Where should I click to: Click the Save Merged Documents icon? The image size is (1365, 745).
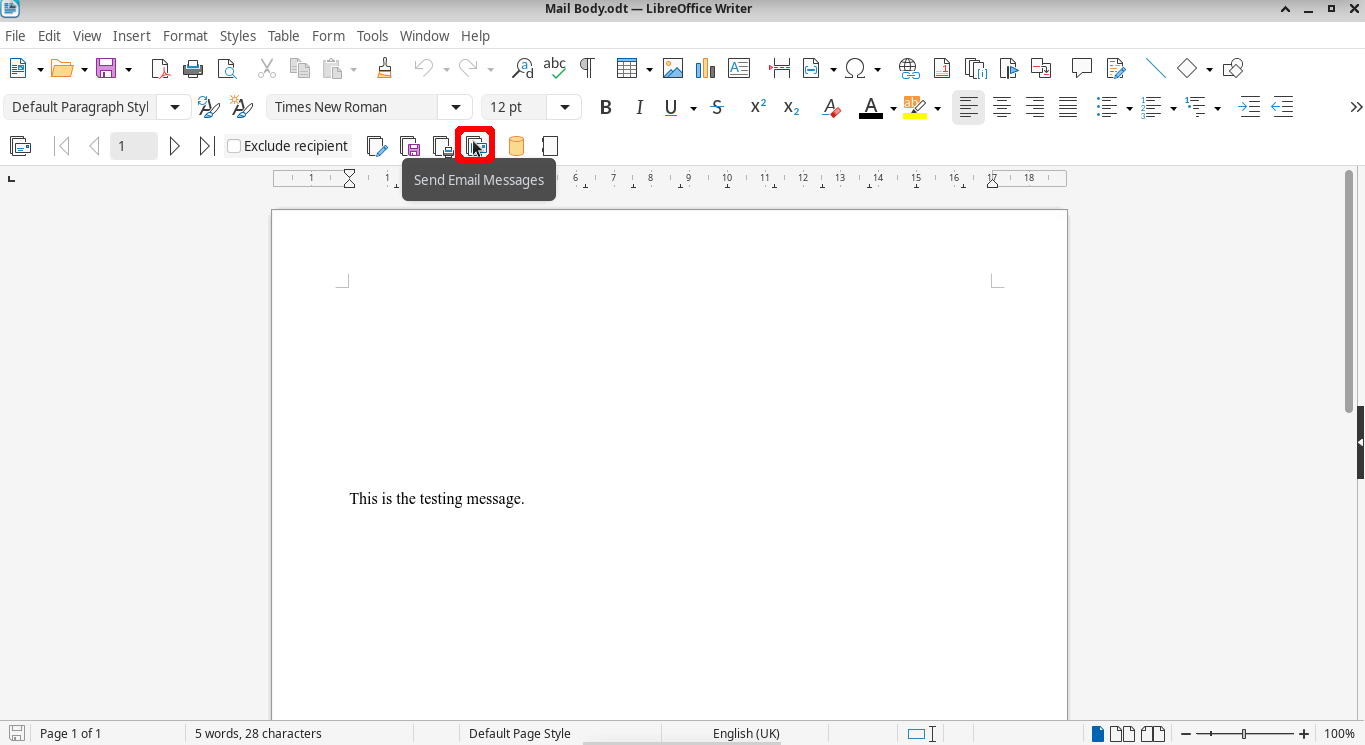coord(409,146)
